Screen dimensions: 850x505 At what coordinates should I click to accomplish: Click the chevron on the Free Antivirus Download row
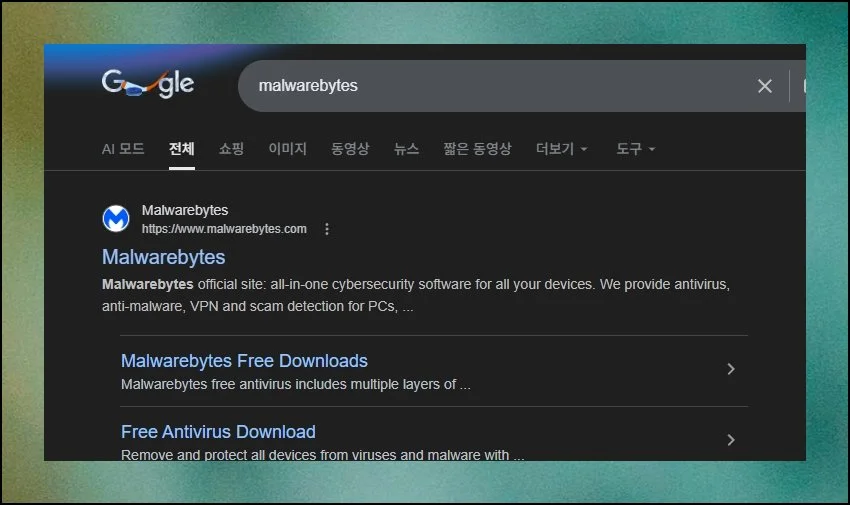pos(731,440)
